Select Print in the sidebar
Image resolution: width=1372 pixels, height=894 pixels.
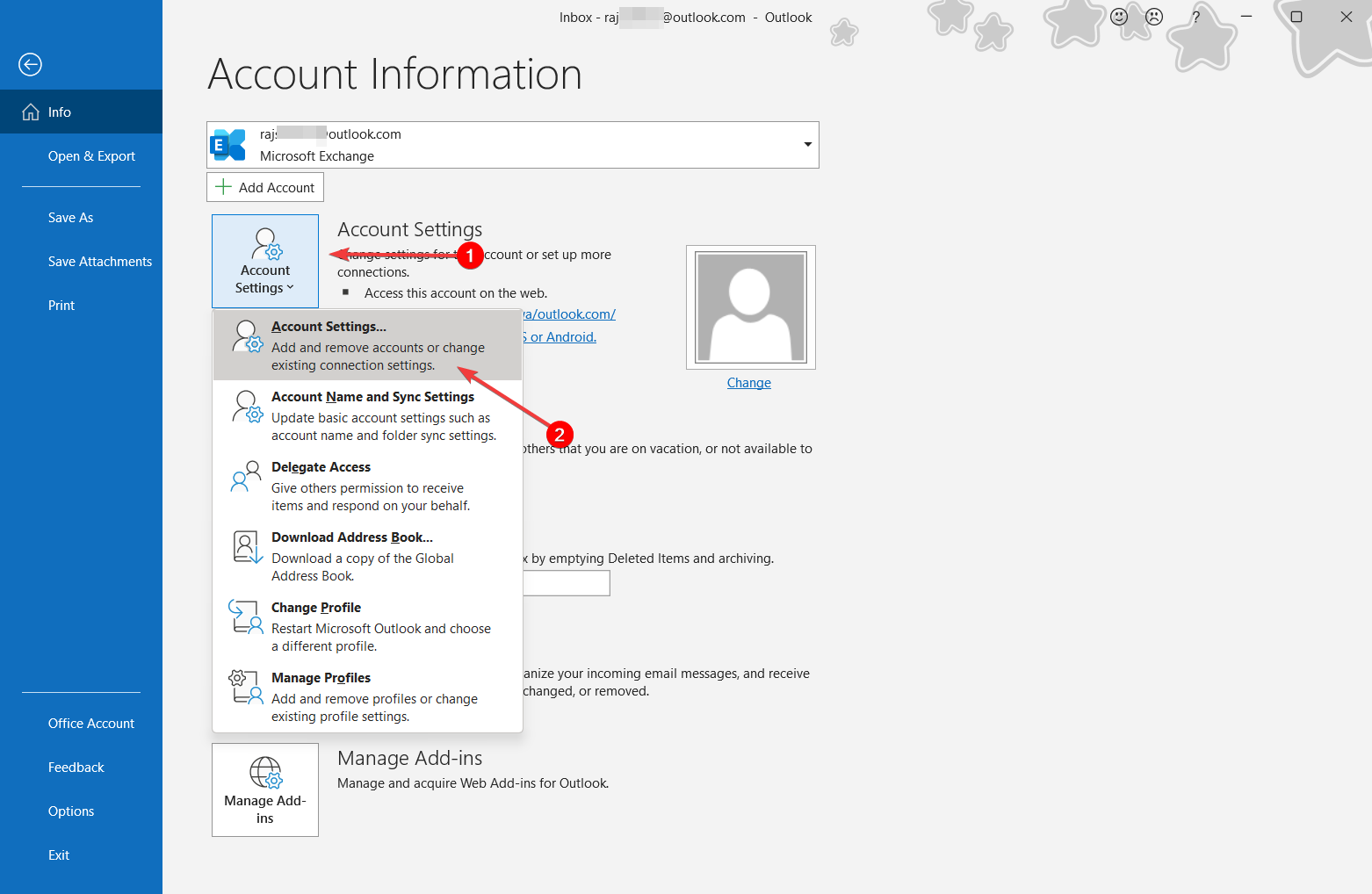tap(81, 305)
